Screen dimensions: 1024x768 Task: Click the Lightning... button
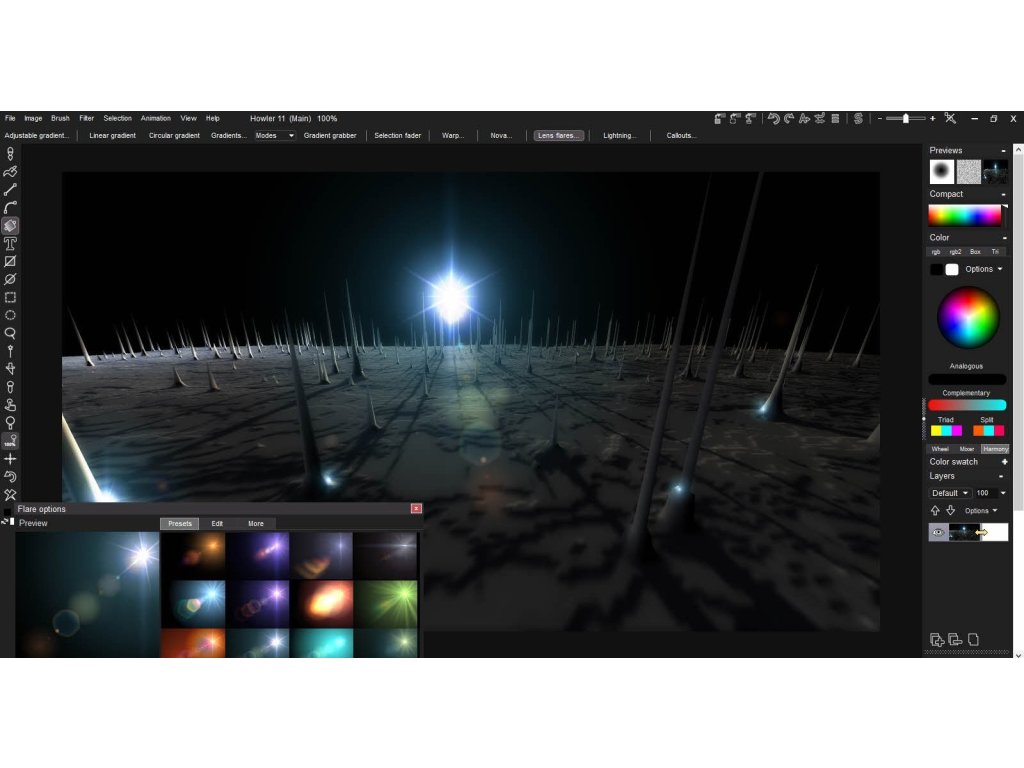[619, 135]
